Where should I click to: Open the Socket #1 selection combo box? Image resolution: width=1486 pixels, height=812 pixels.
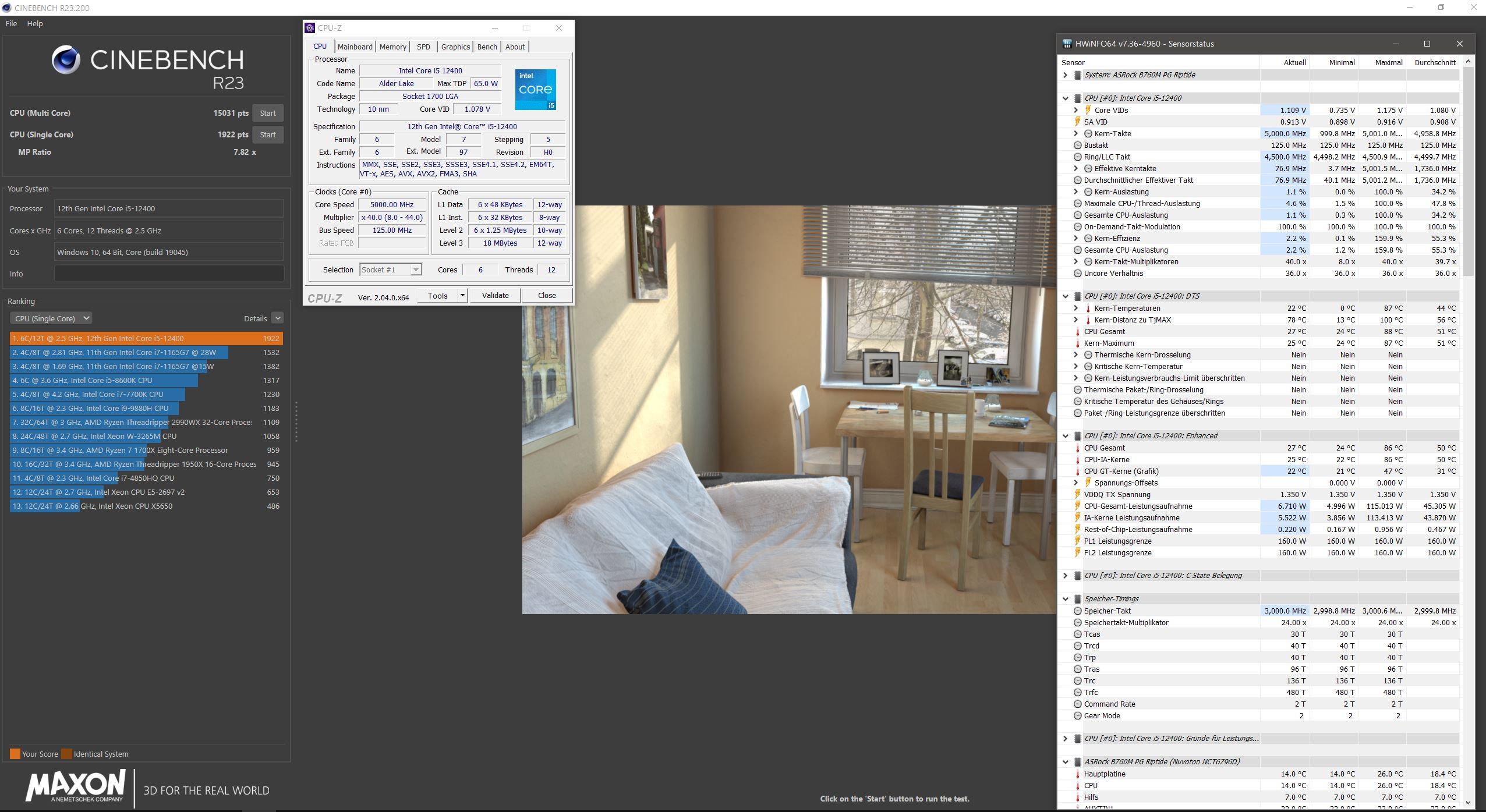pos(390,270)
